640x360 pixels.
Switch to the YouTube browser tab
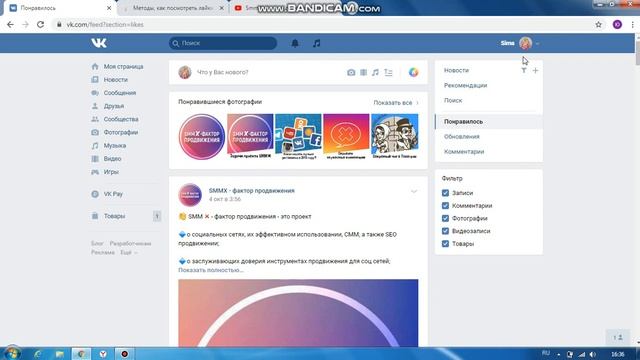point(245,8)
